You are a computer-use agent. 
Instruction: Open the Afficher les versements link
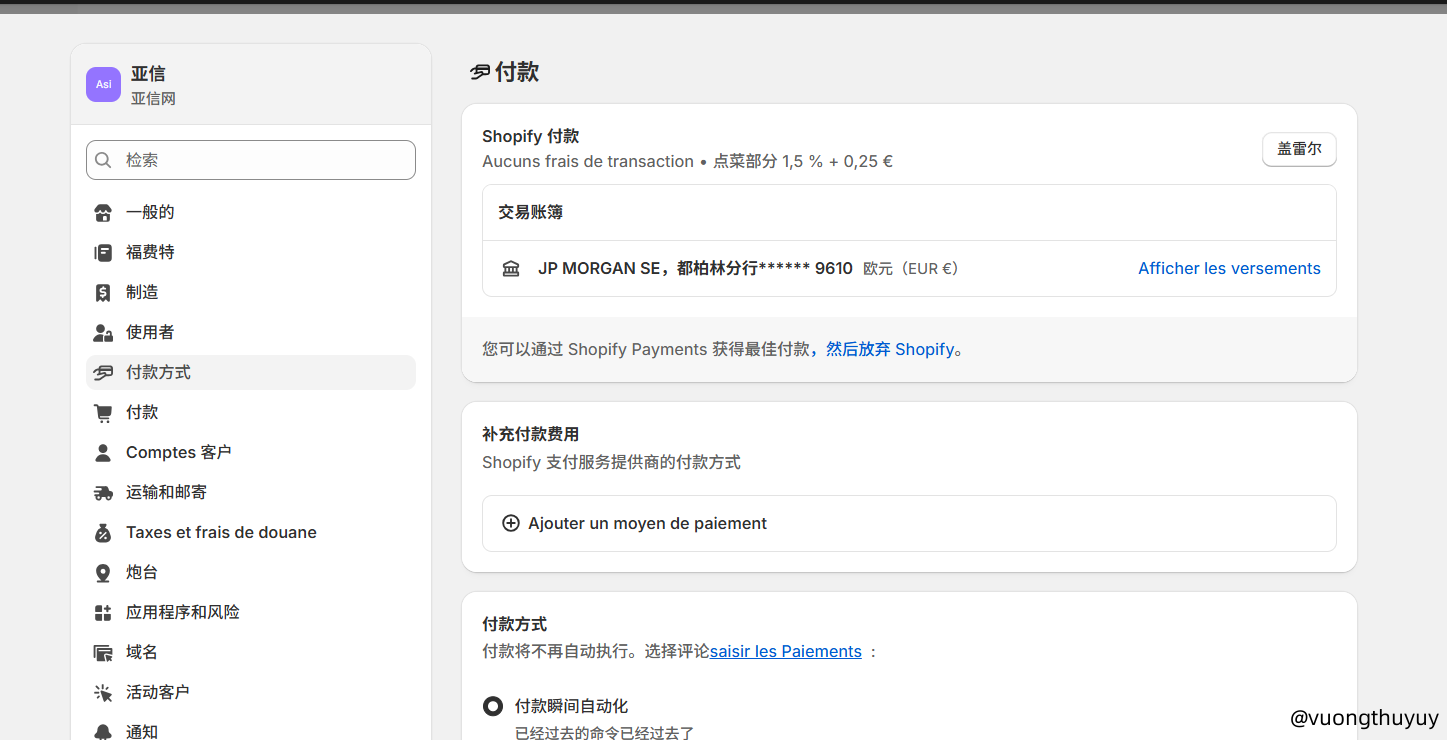[x=1229, y=269]
